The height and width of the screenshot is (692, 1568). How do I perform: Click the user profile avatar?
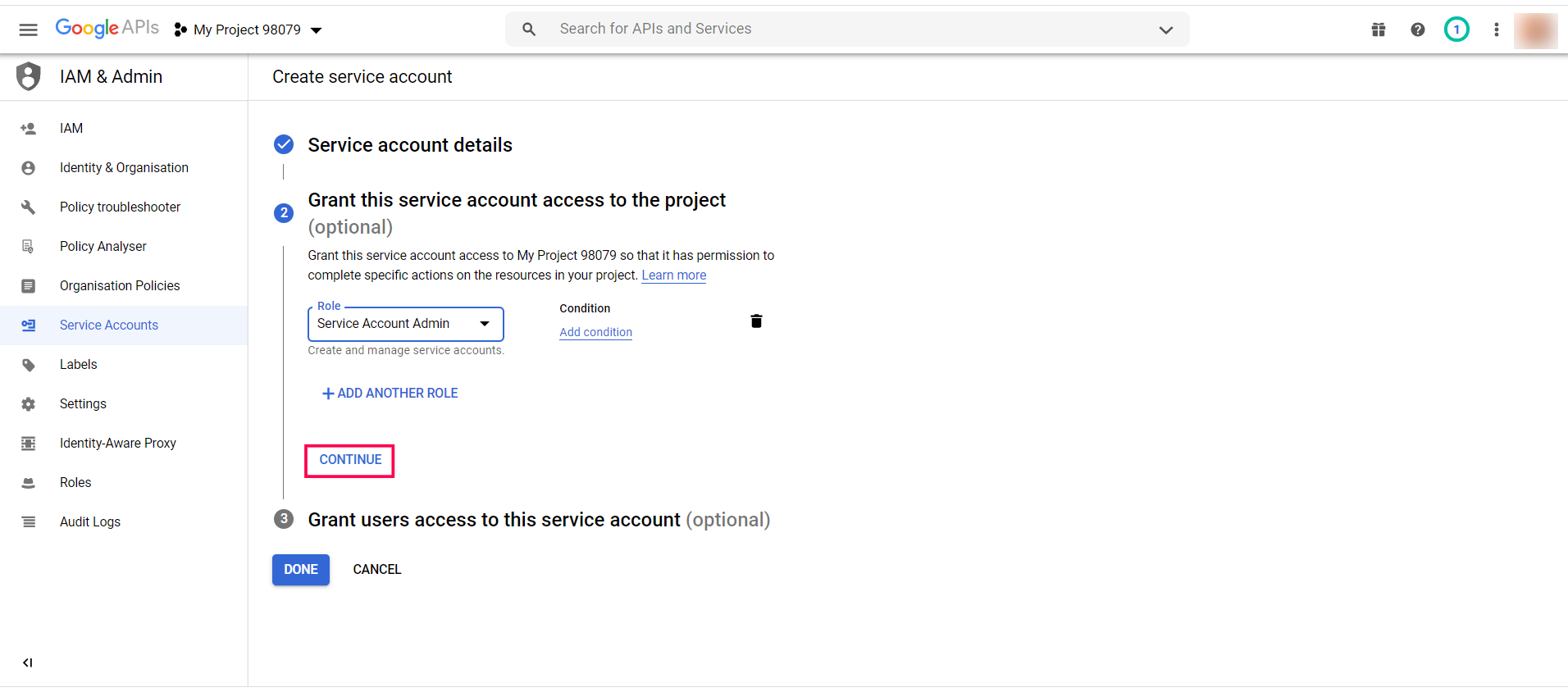[1535, 30]
